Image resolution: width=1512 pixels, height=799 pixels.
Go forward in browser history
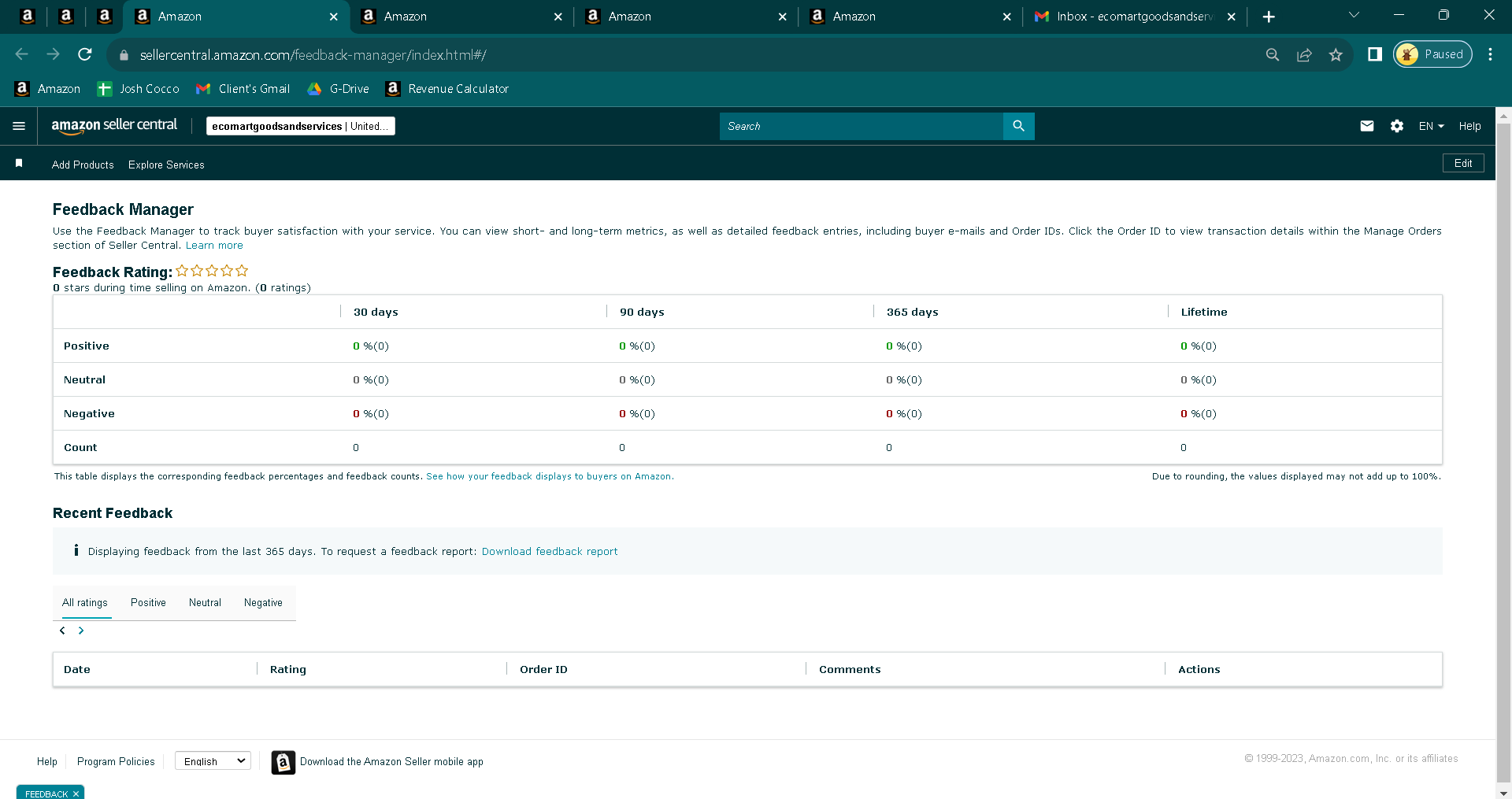54,54
